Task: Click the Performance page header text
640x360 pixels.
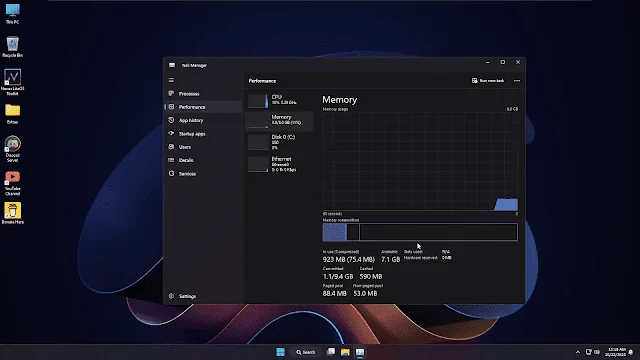Action: click(262, 81)
